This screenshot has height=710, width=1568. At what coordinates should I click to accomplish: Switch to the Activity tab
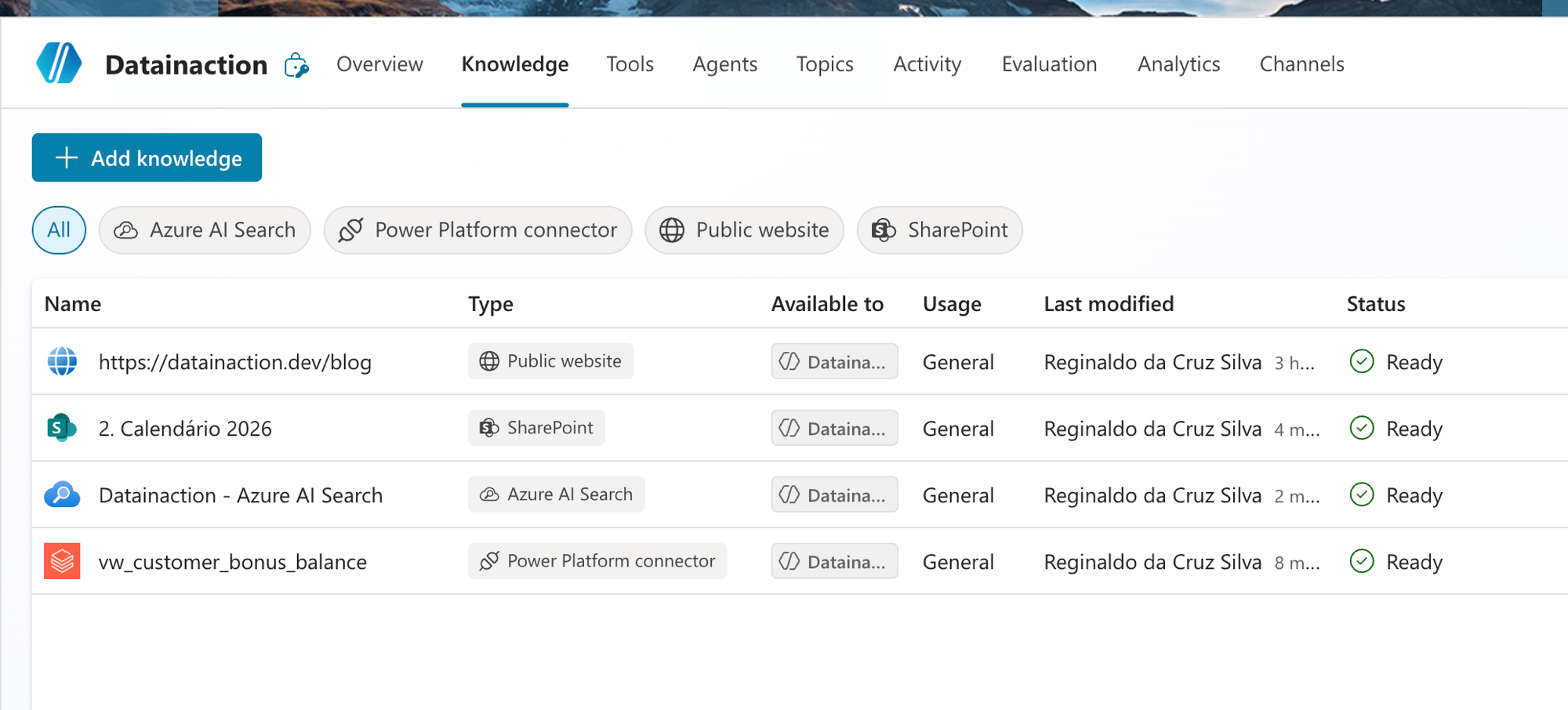click(927, 64)
